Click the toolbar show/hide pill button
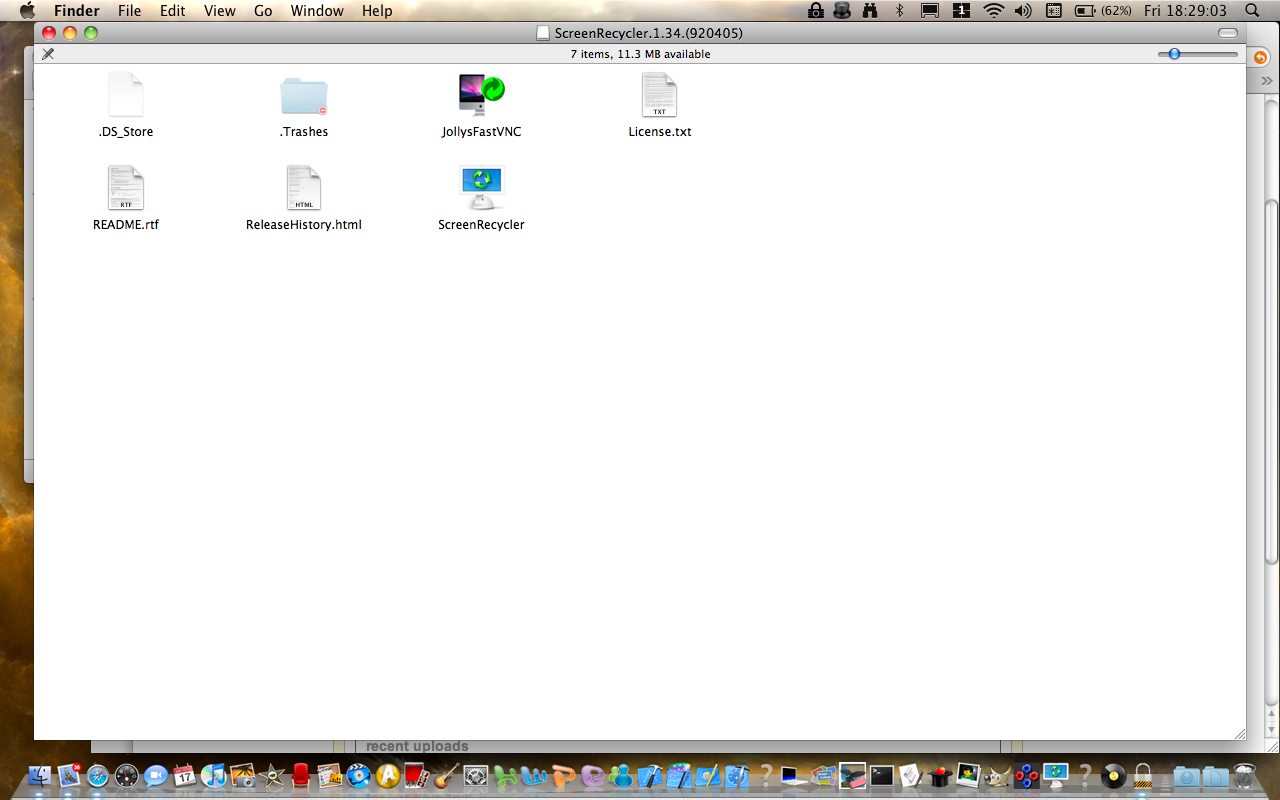The width and height of the screenshot is (1280, 800). point(1227,33)
